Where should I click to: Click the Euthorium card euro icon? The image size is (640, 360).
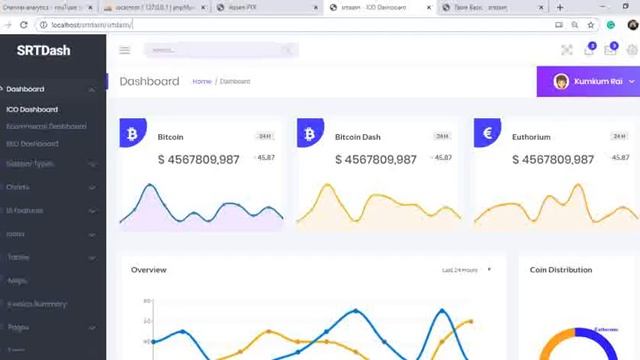[487, 133]
